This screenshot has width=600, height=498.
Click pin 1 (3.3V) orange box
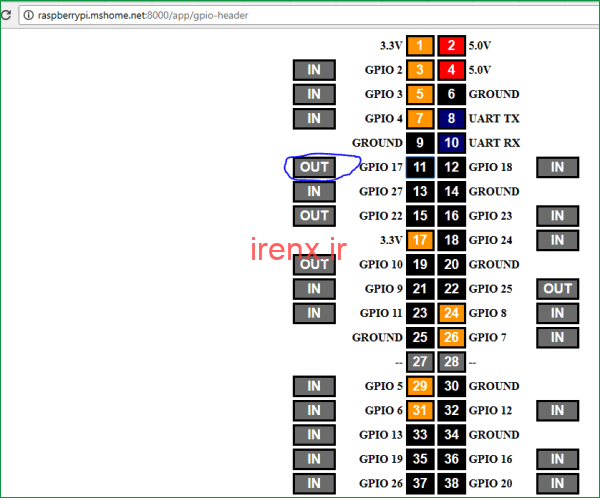point(420,46)
